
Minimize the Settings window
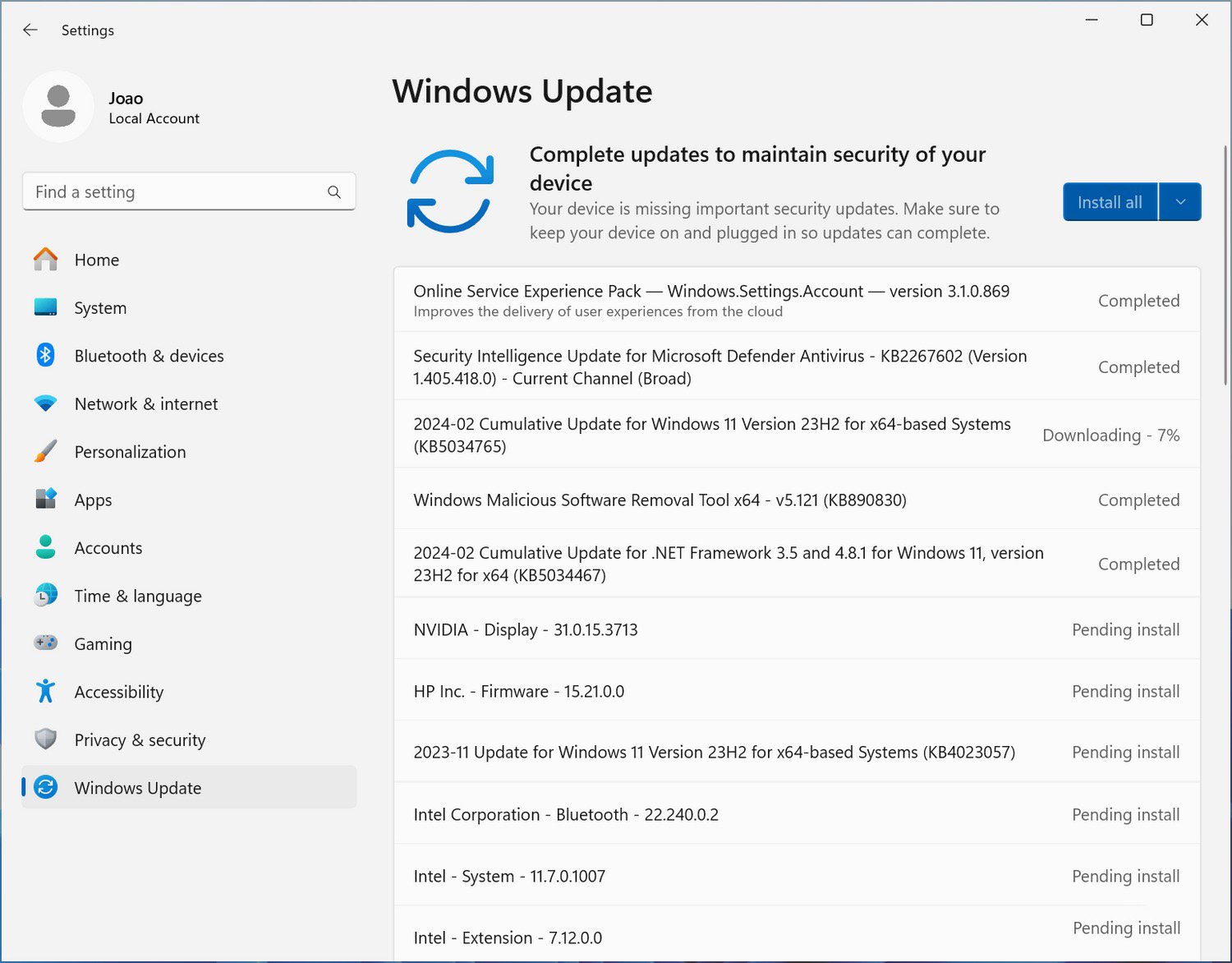[x=1092, y=20]
